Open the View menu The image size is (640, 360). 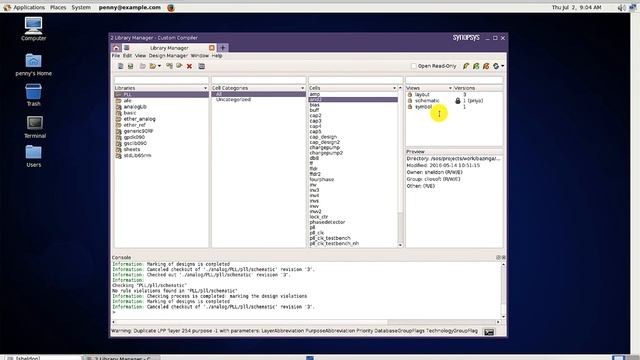tap(140, 56)
